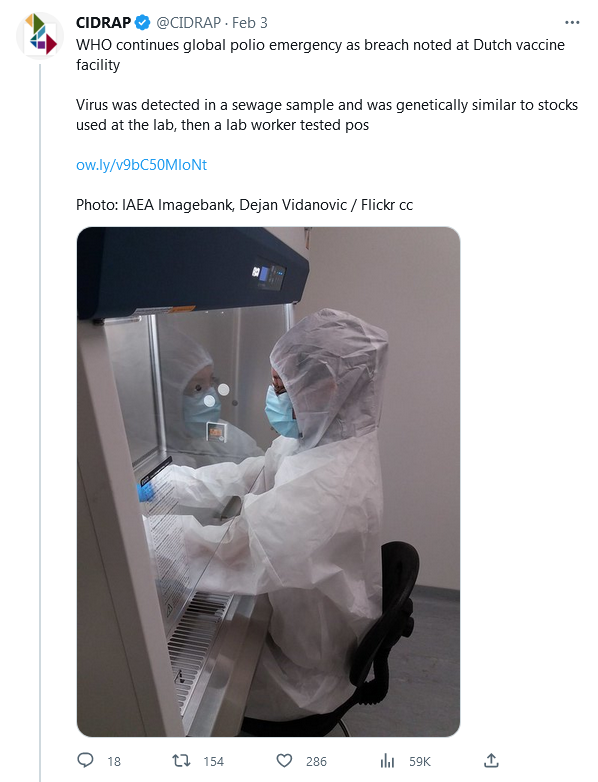Open the CIDRAP profile avatar

tap(40, 35)
